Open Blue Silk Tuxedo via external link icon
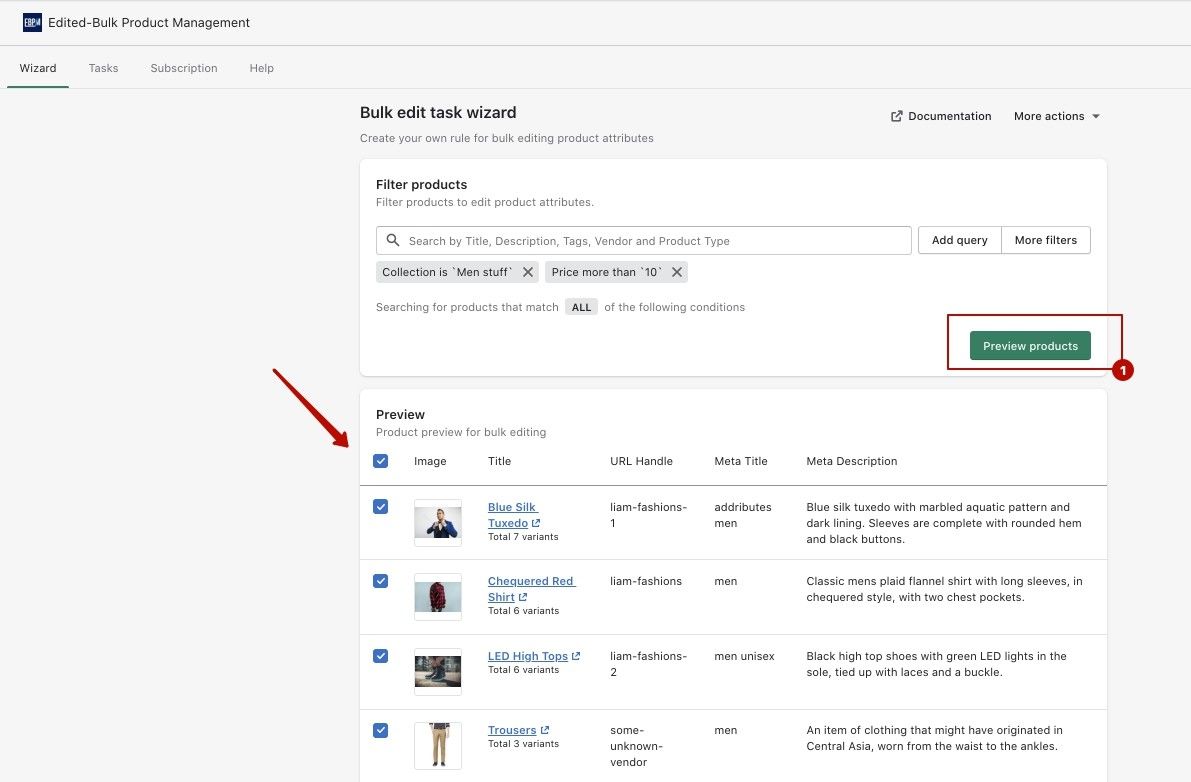The height and width of the screenshot is (782, 1191). tap(533, 522)
